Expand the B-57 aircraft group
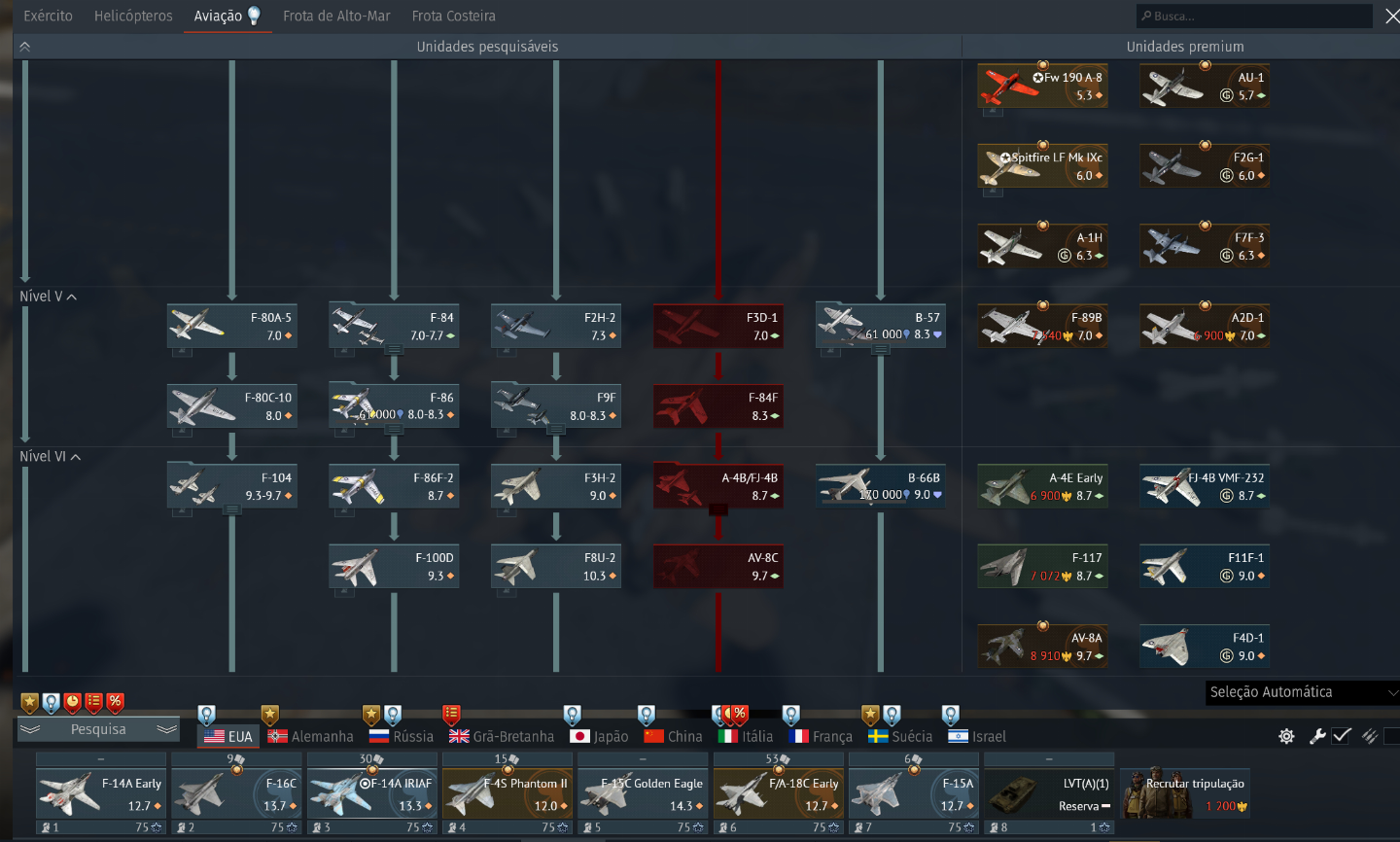Image resolution: width=1400 pixels, height=842 pixels. click(881, 348)
